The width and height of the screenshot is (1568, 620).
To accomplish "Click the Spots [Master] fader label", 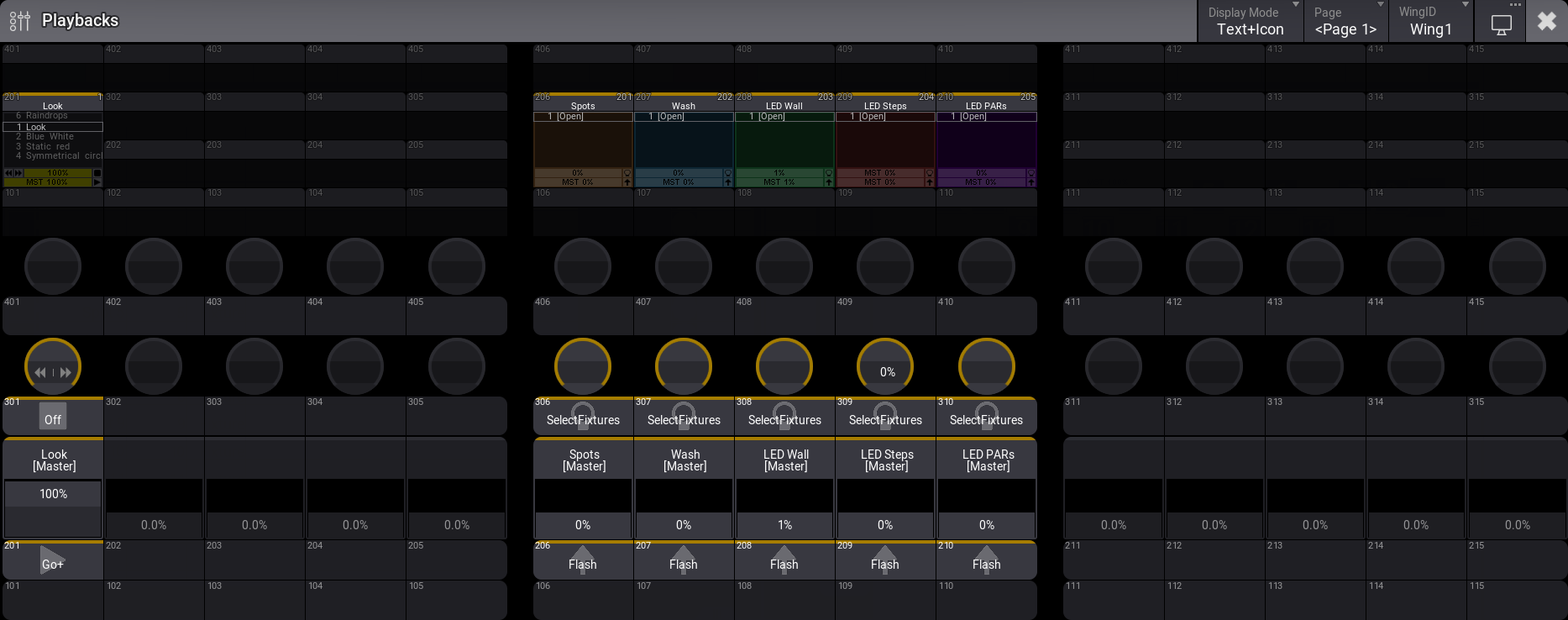I will (x=584, y=460).
